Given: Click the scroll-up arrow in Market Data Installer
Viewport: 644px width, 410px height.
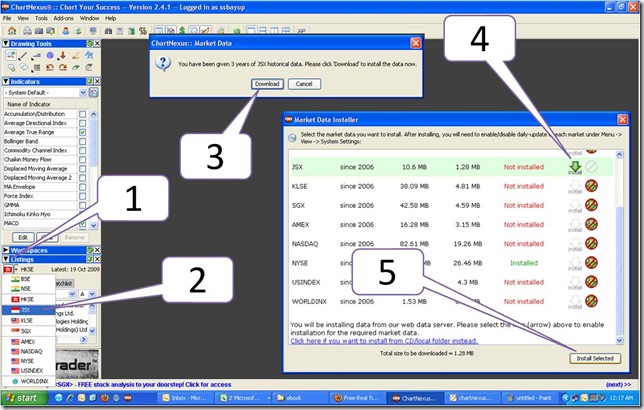Looking at the screenshot, I should pyautogui.click(x=619, y=154).
